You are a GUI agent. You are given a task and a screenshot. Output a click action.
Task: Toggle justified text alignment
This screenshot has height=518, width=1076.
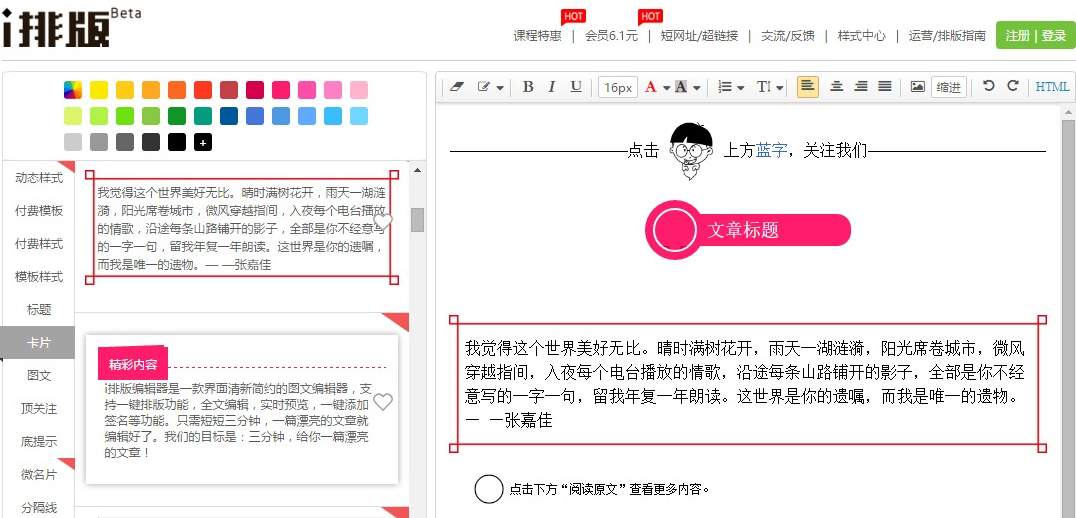point(885,86)
